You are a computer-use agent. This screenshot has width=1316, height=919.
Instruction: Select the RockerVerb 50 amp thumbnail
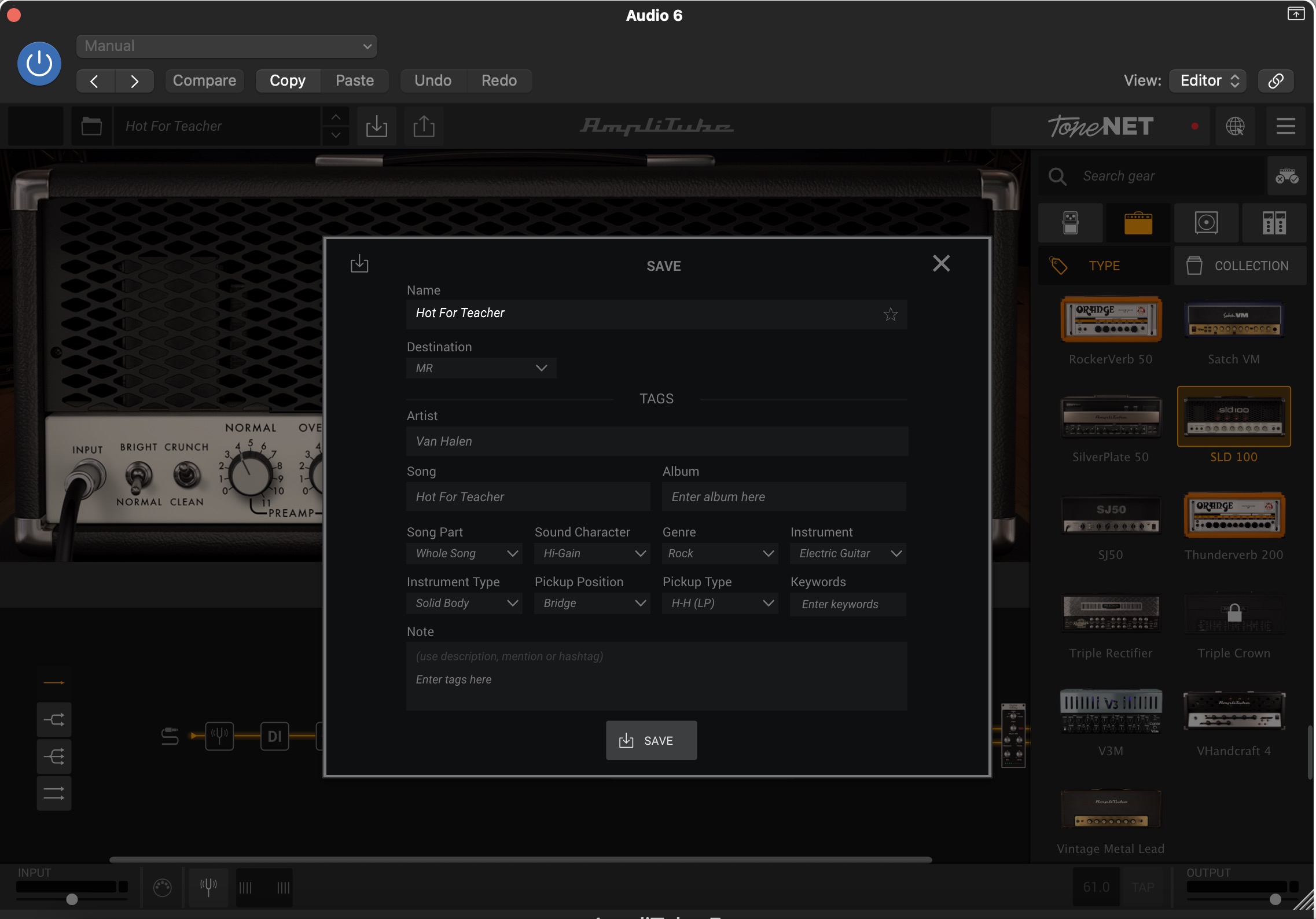coord(1111,319)
